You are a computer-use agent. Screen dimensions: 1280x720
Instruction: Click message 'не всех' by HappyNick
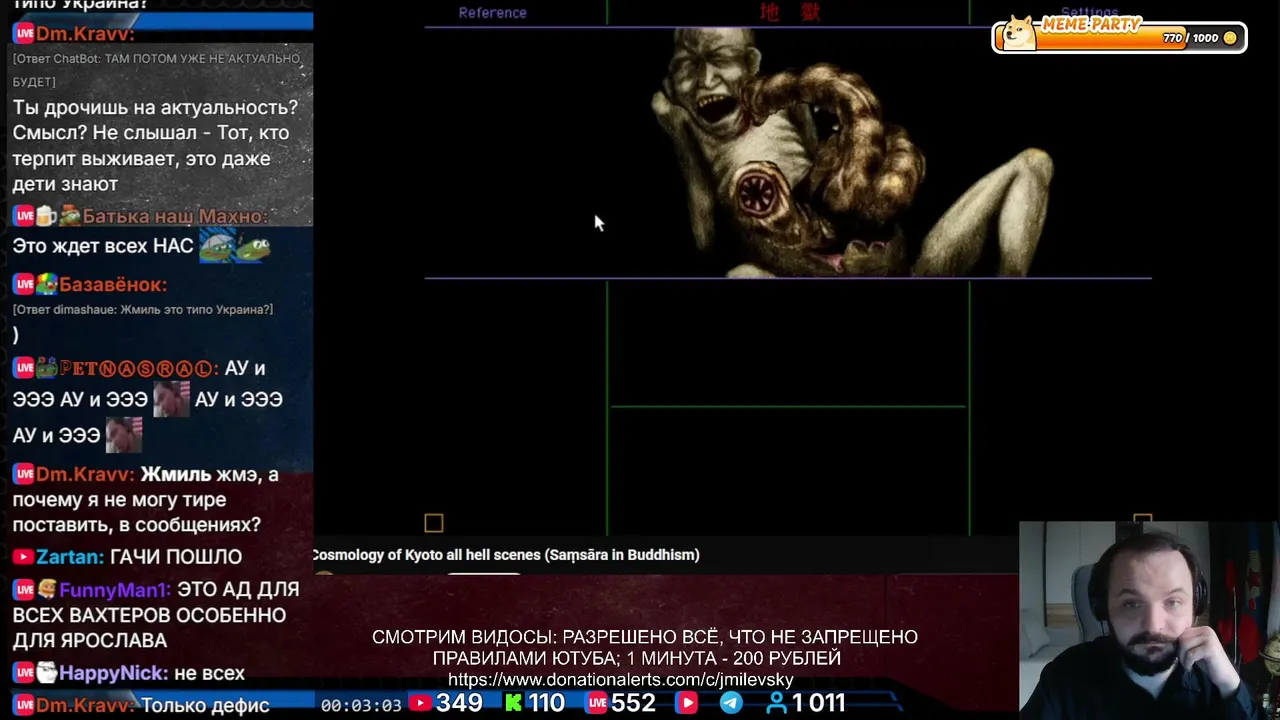[209, 674]
